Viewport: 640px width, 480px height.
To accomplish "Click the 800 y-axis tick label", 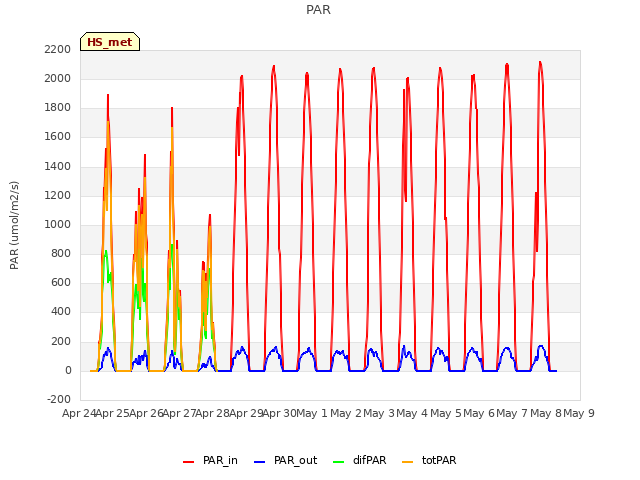I will pyautogui.click(x=61, y=253).
